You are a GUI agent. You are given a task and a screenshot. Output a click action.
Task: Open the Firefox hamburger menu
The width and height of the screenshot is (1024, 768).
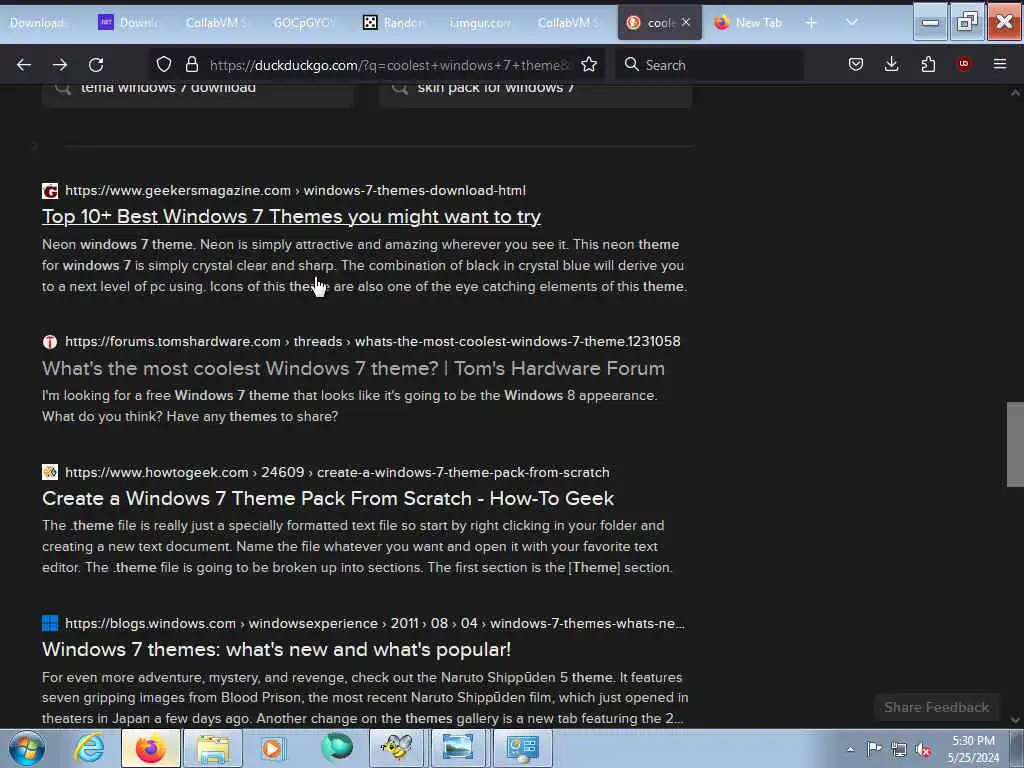click(1000, 64)
